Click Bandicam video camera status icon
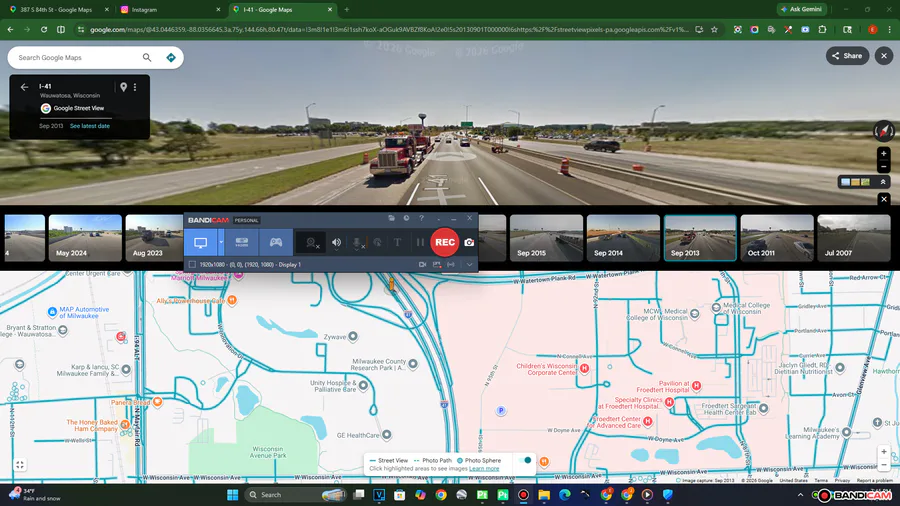Viewport: 900px width, 506px height. pos(422,264)
